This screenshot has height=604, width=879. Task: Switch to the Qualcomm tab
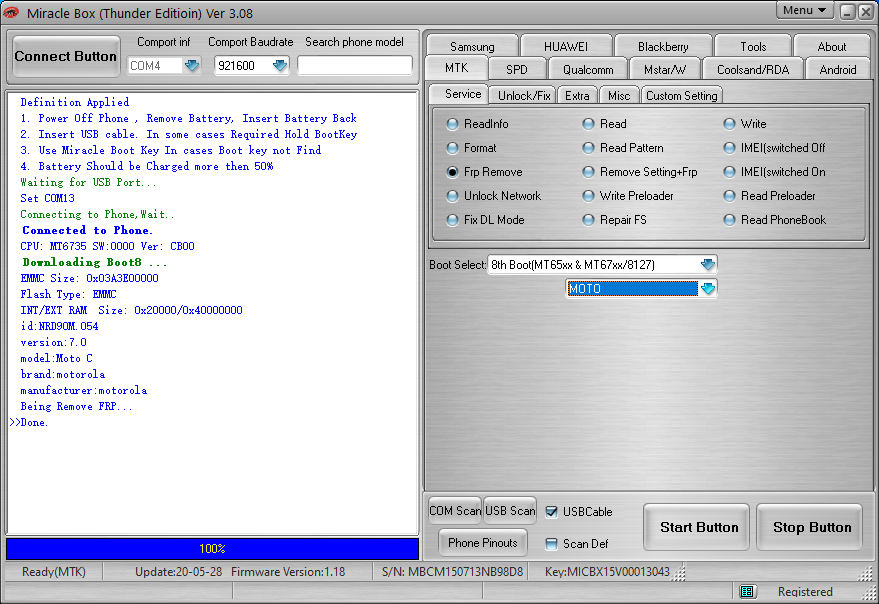coord(588,70)
